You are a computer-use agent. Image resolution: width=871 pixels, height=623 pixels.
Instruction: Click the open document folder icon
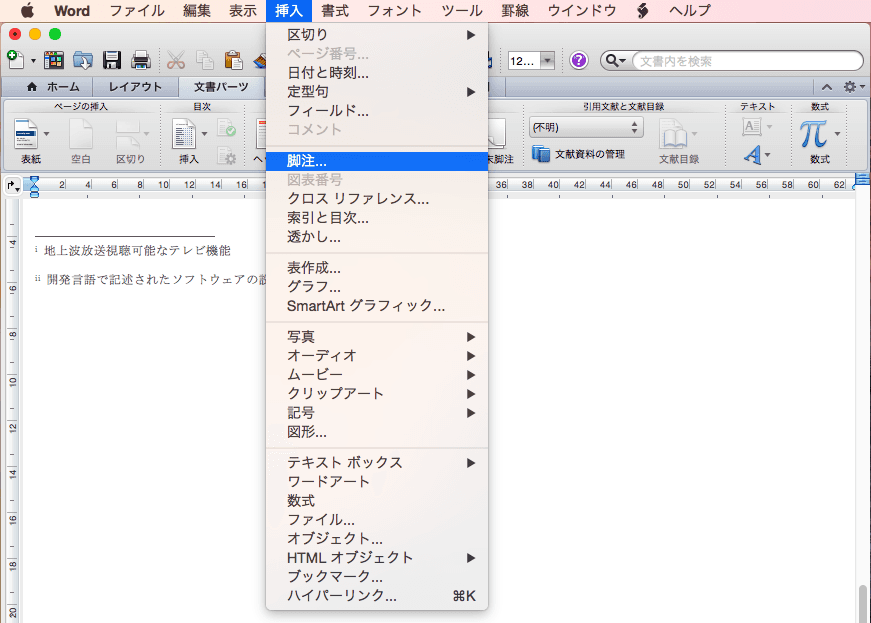83,60
